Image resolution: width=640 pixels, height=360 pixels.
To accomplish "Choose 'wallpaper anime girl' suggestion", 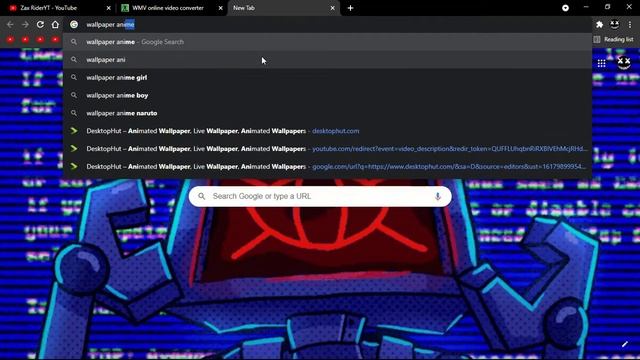I will point(327,78).
